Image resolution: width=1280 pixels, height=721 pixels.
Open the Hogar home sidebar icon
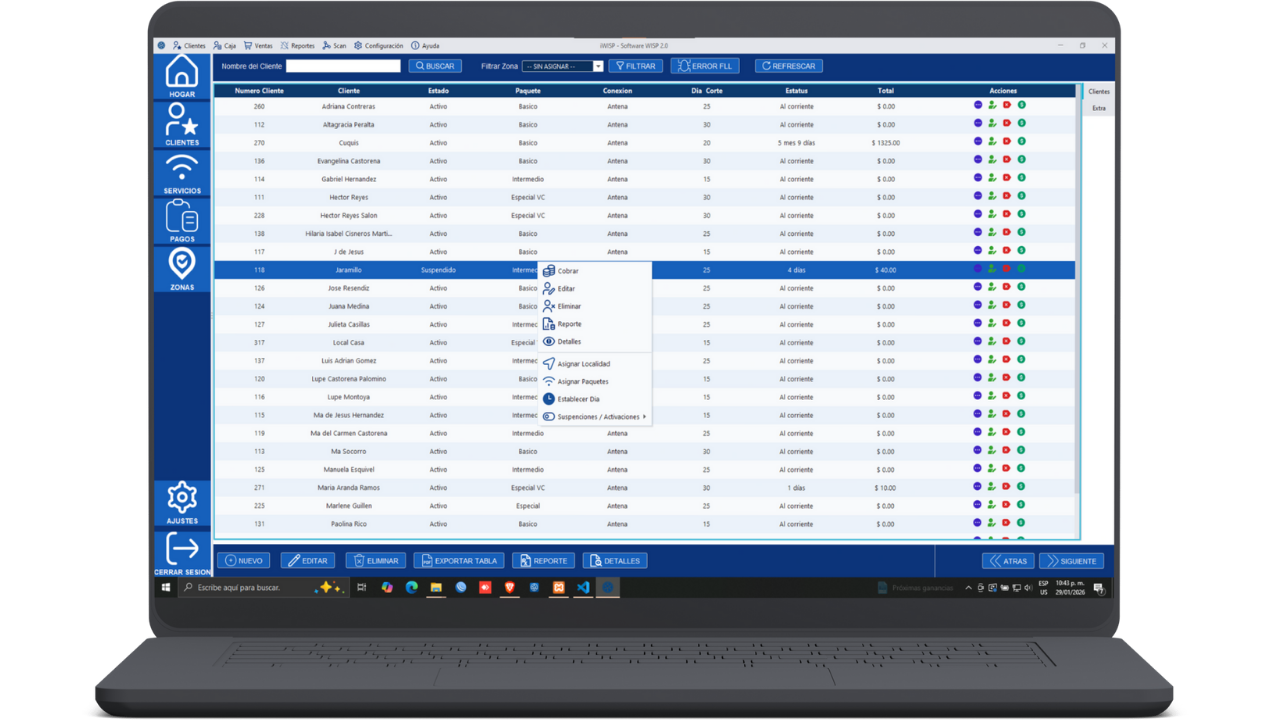tap(182, 76)
